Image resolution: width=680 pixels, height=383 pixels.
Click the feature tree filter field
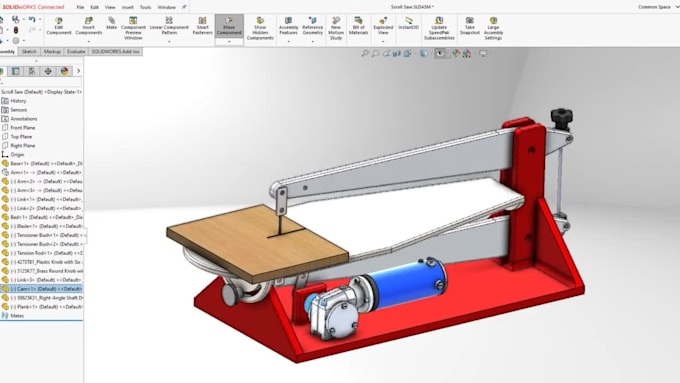42,82
